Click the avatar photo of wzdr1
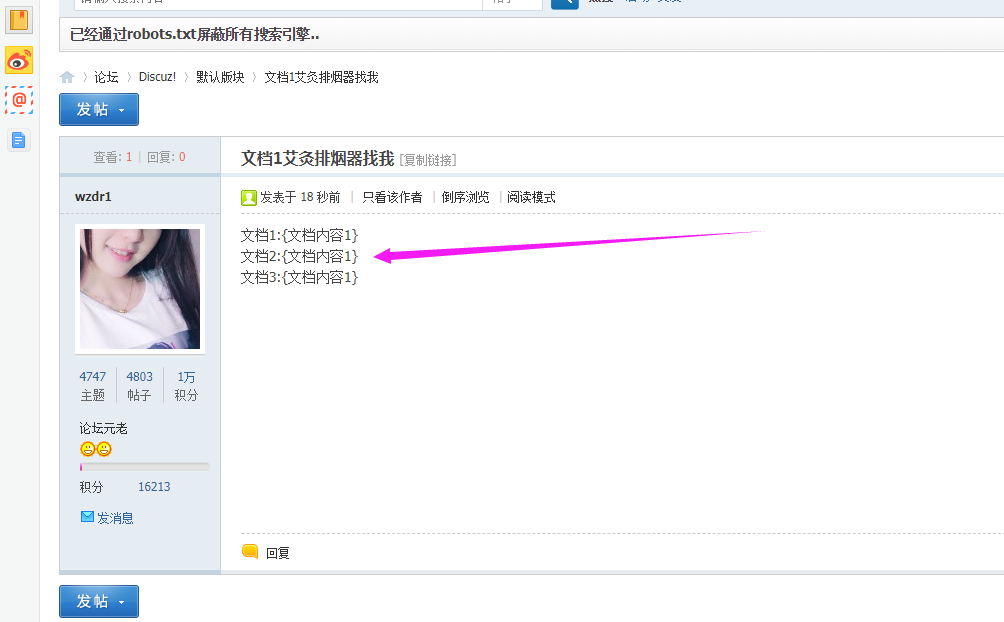Viewport: 1004px width, 622px height. [x=139, y=286]
